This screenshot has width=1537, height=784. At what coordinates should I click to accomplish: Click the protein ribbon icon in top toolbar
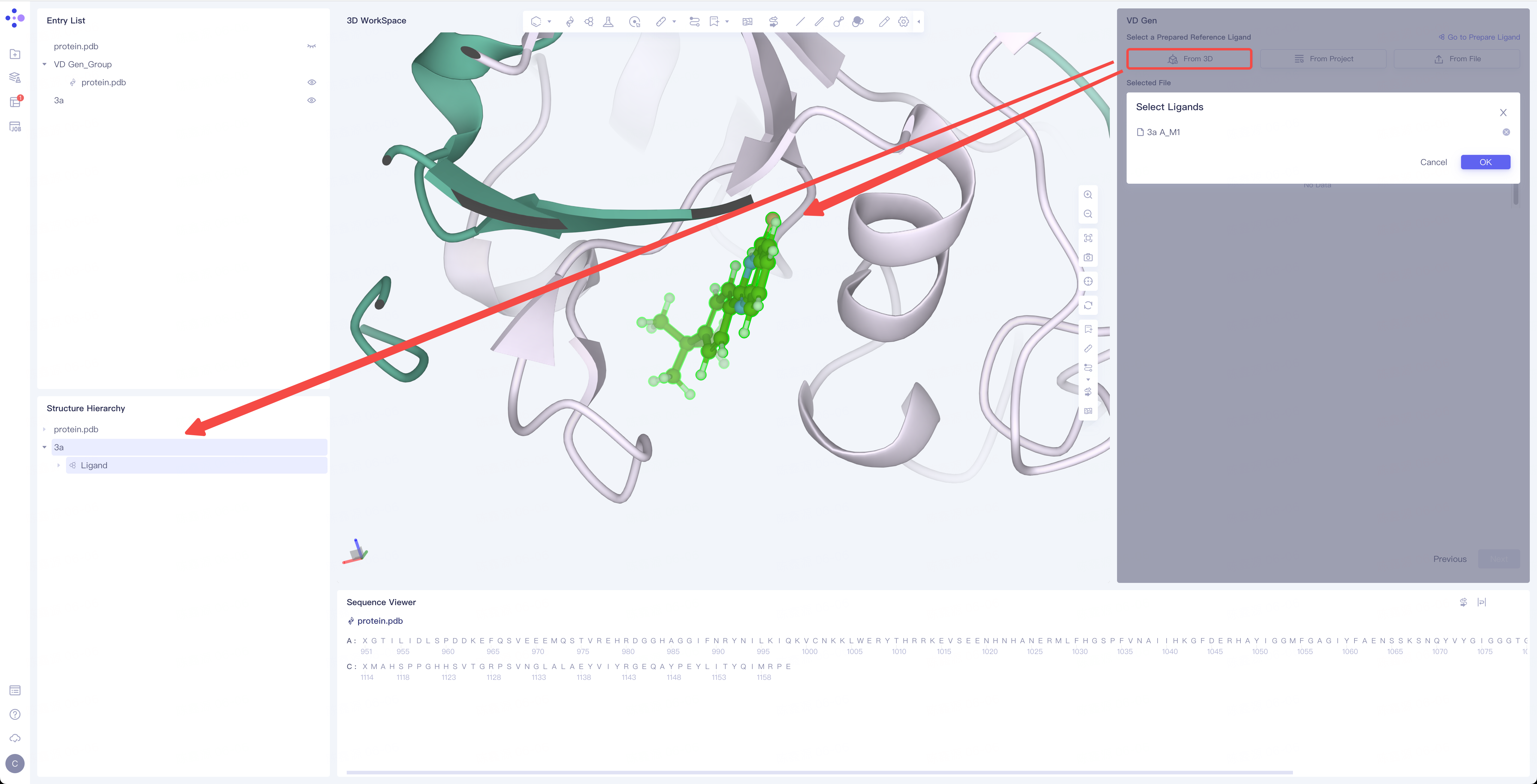(570, 22)
